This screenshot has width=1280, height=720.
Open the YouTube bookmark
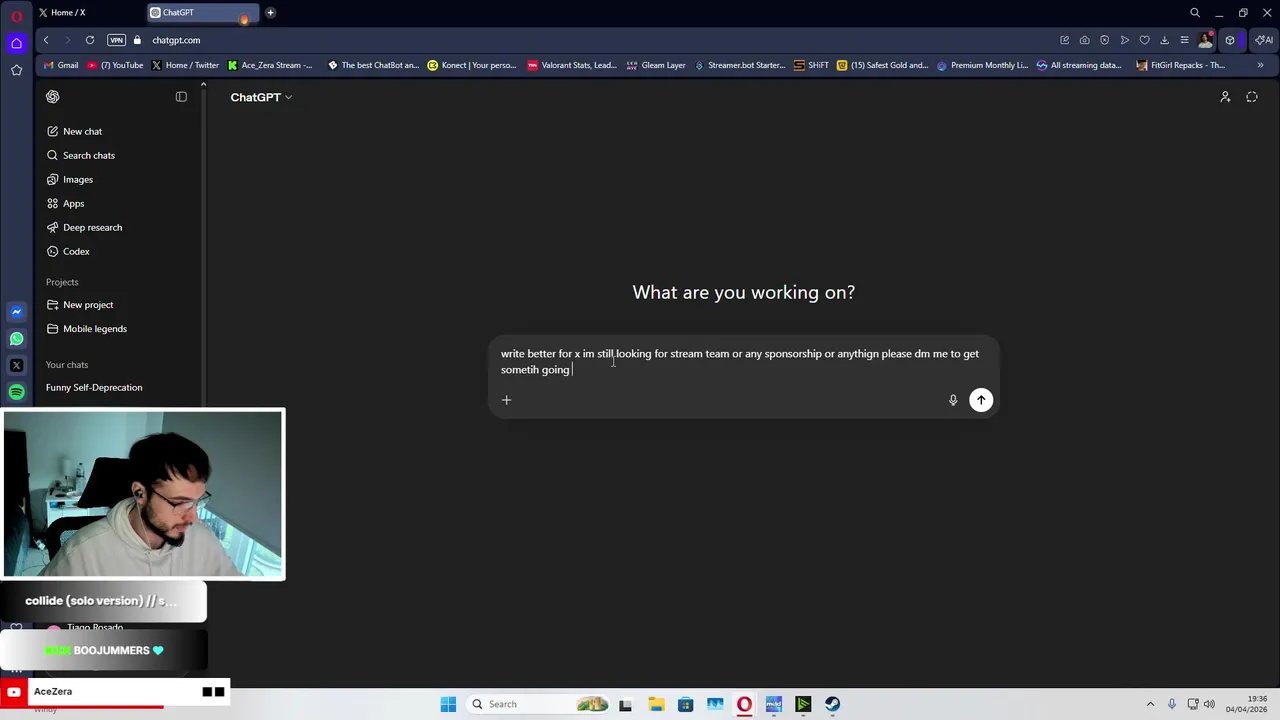[115, 65]
